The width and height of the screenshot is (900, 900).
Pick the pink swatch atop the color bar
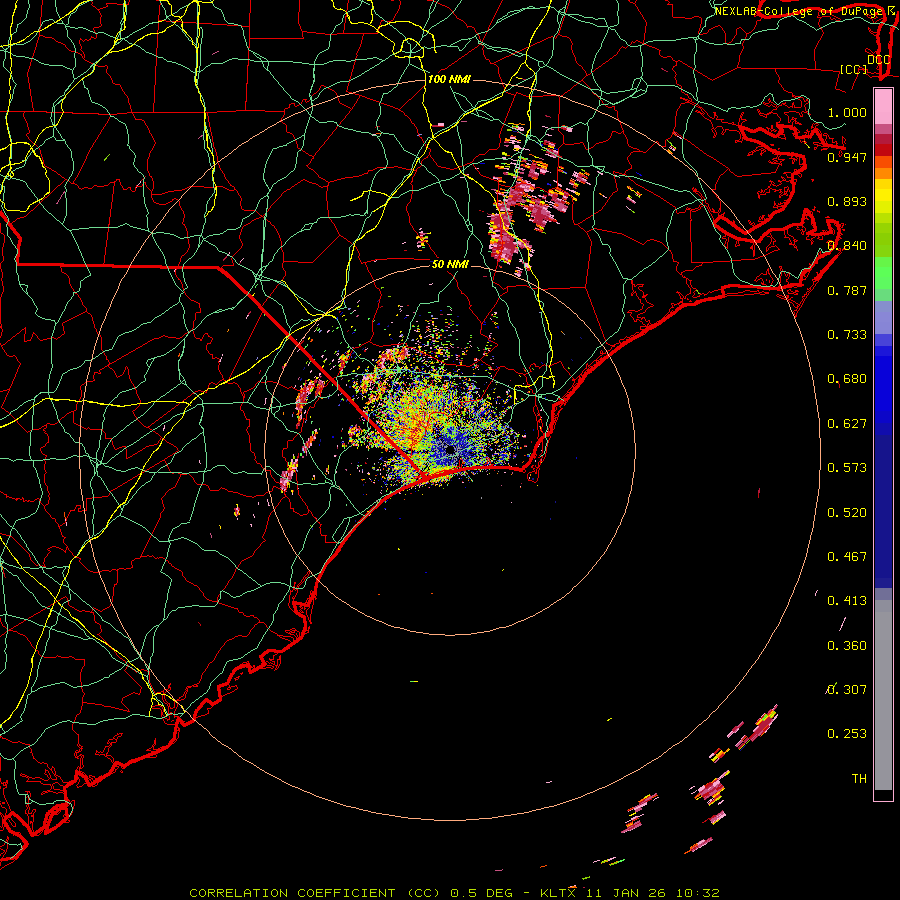click(x=883, y=107)
